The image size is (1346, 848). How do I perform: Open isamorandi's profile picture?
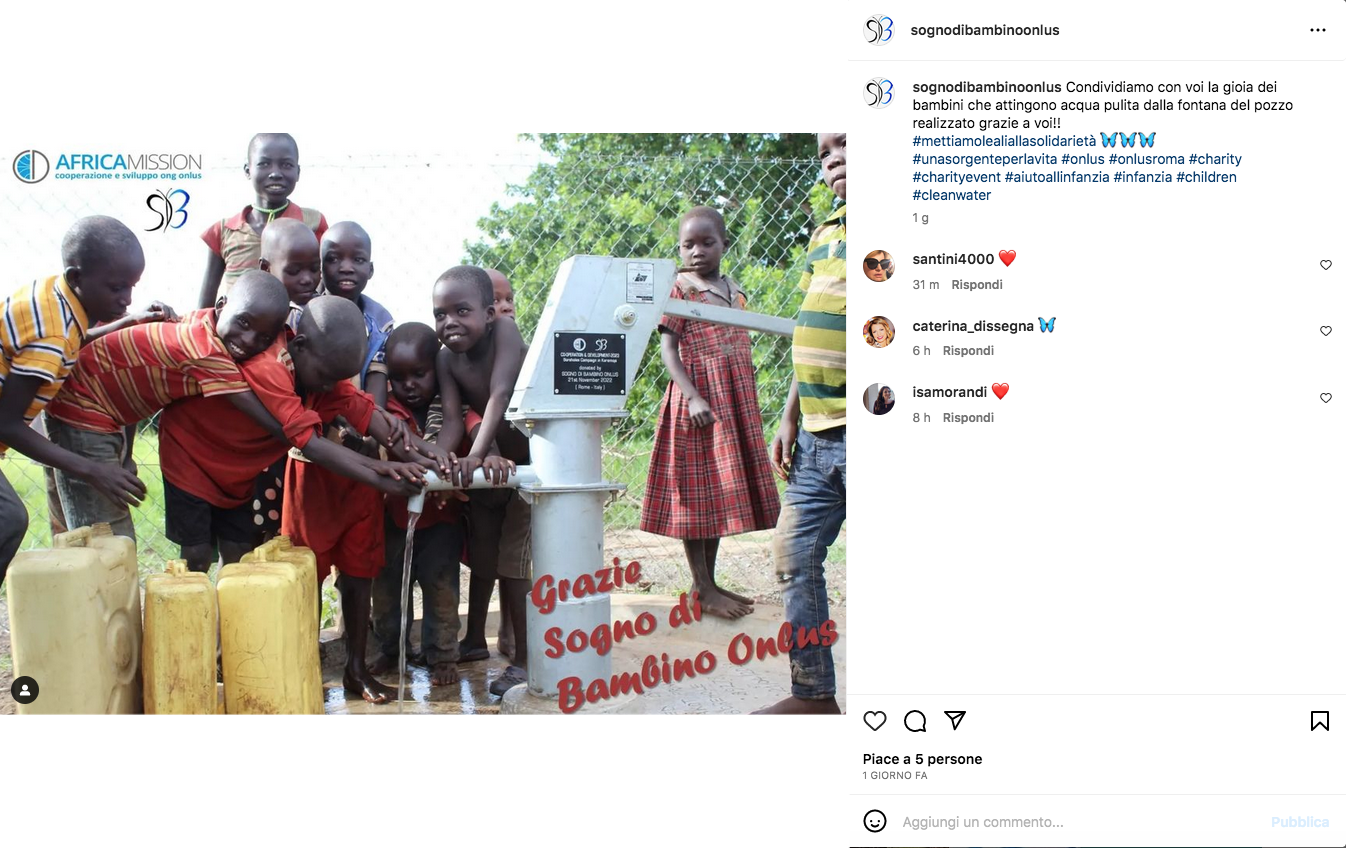(x=879, y=398)
